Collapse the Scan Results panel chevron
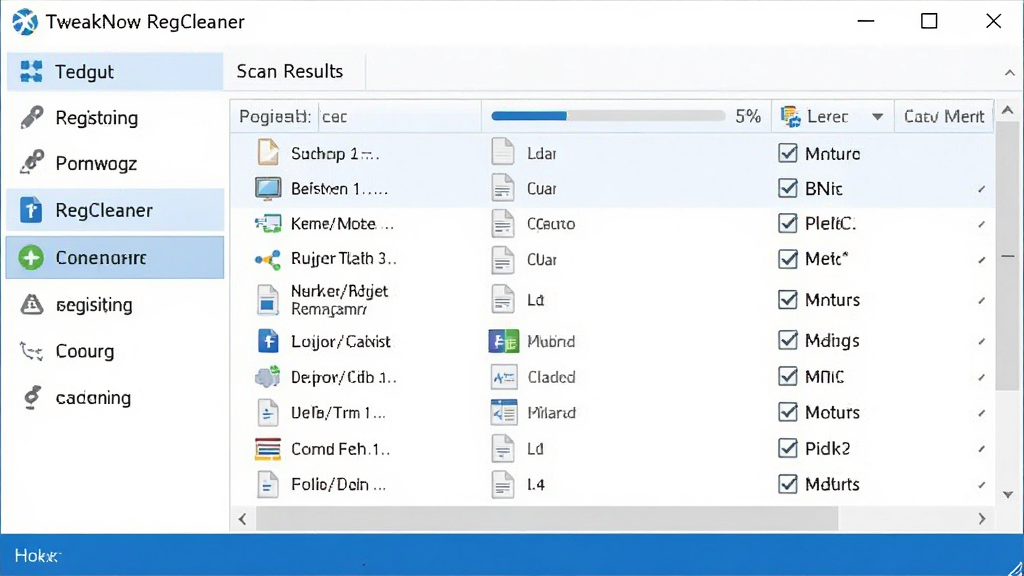1024x576 pixels. tap(1009, 72)
